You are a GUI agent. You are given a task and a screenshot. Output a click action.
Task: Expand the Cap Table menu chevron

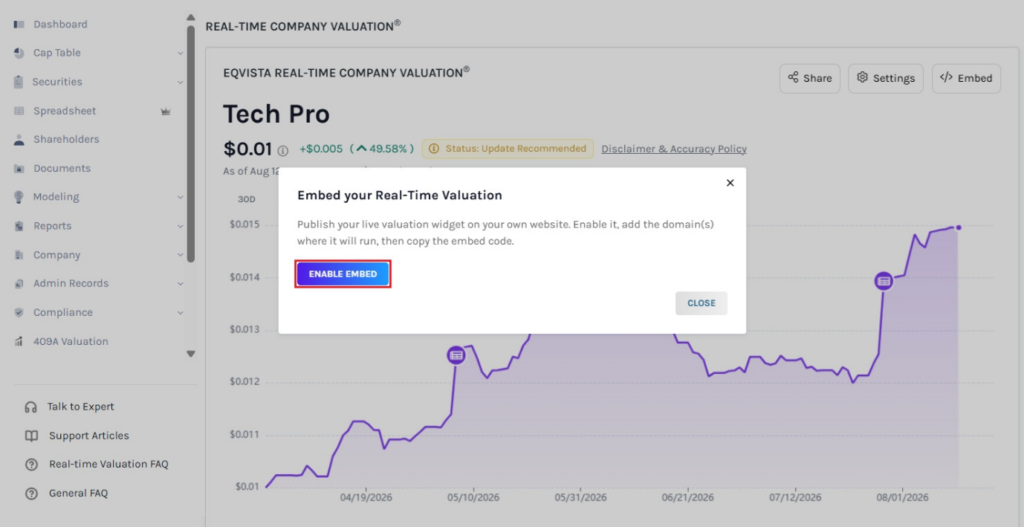coord(180,54)
